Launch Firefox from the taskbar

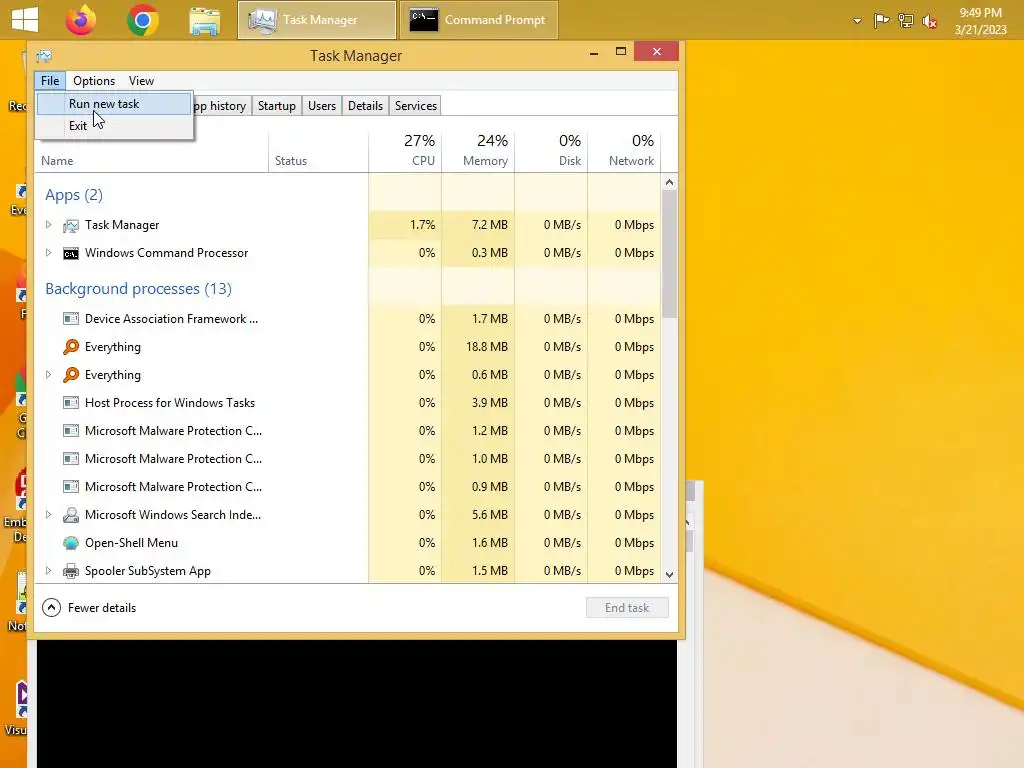pyautogui.click(x=81, y=20)
